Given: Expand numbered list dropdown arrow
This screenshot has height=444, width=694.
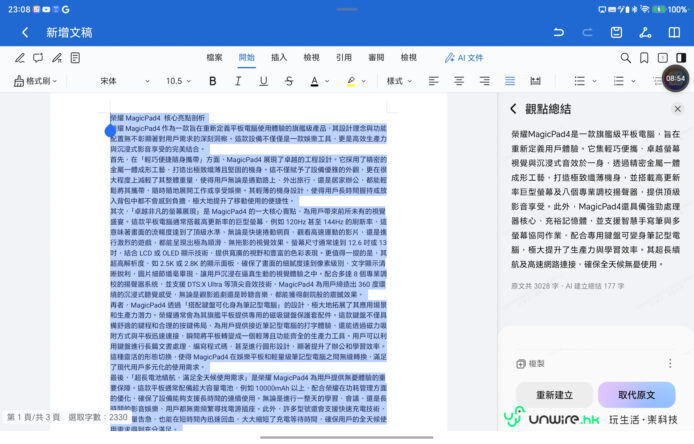Looking at the screenshot, I should pyautogui.click(x=633, y=81).
